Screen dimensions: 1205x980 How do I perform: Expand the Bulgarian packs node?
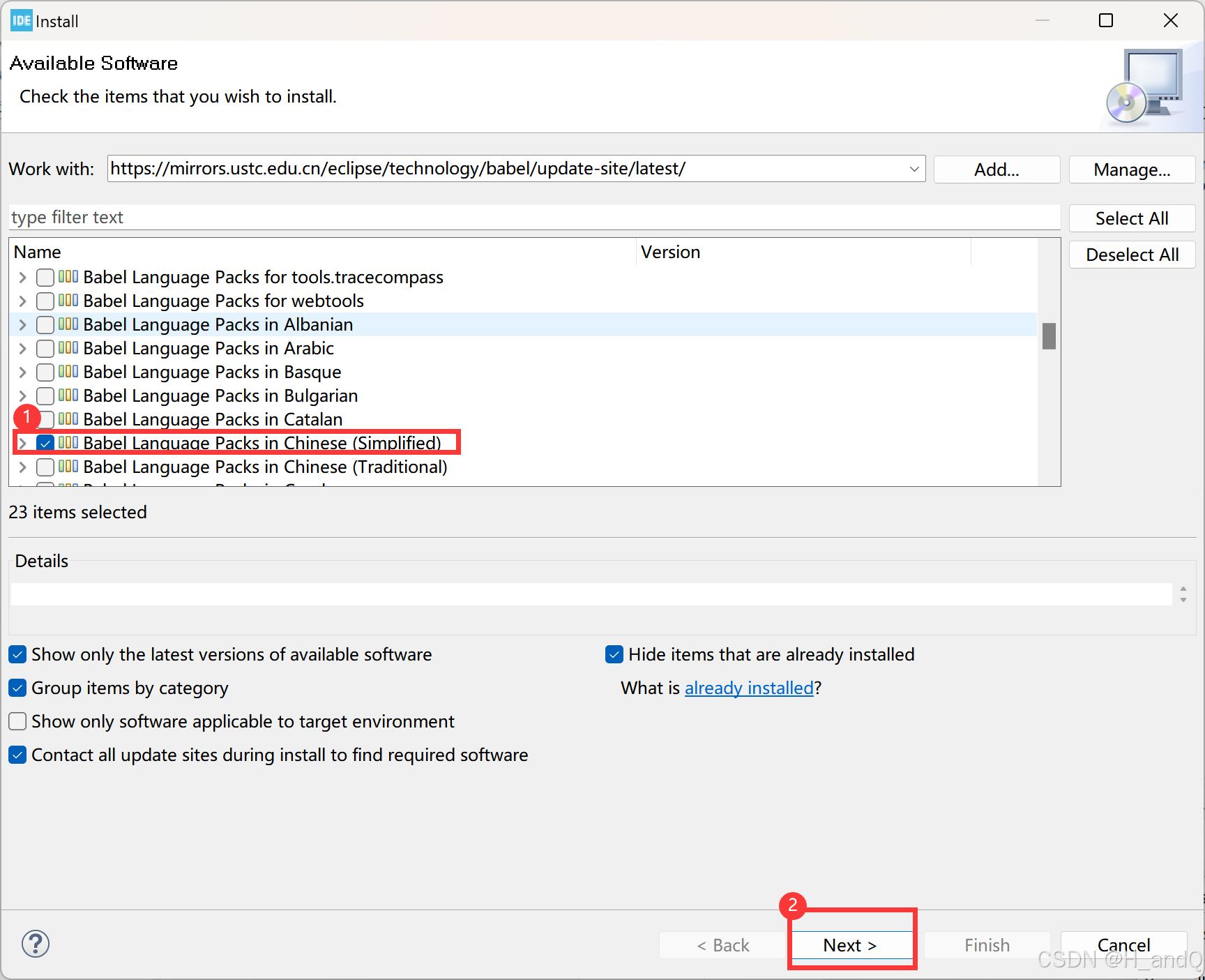22,396
